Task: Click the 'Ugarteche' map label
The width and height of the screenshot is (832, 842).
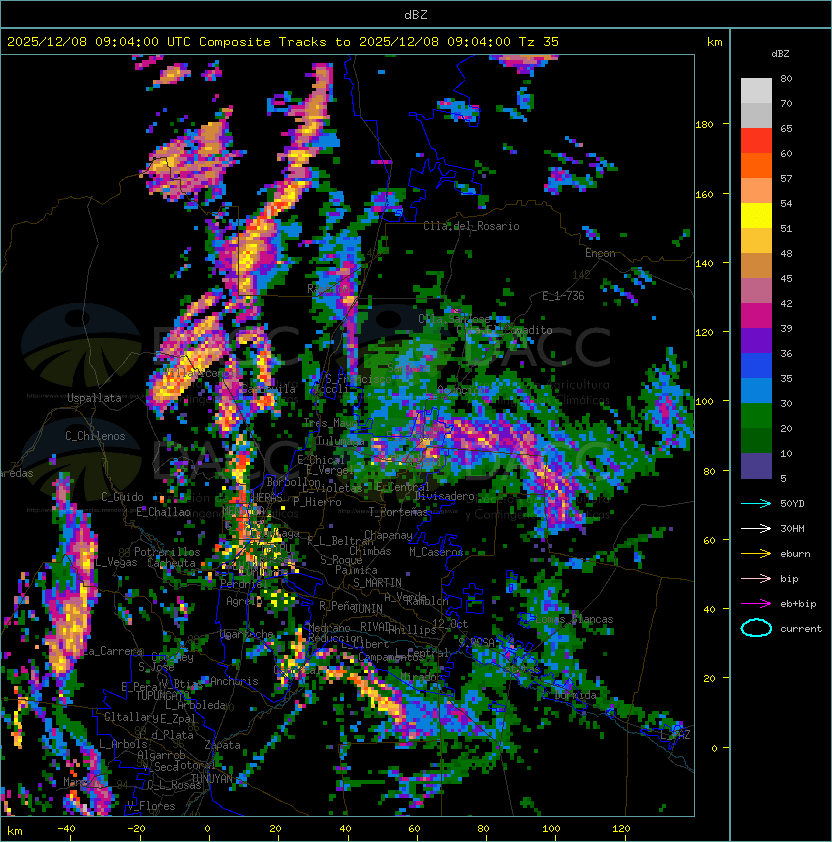Action: coord(247,634)
